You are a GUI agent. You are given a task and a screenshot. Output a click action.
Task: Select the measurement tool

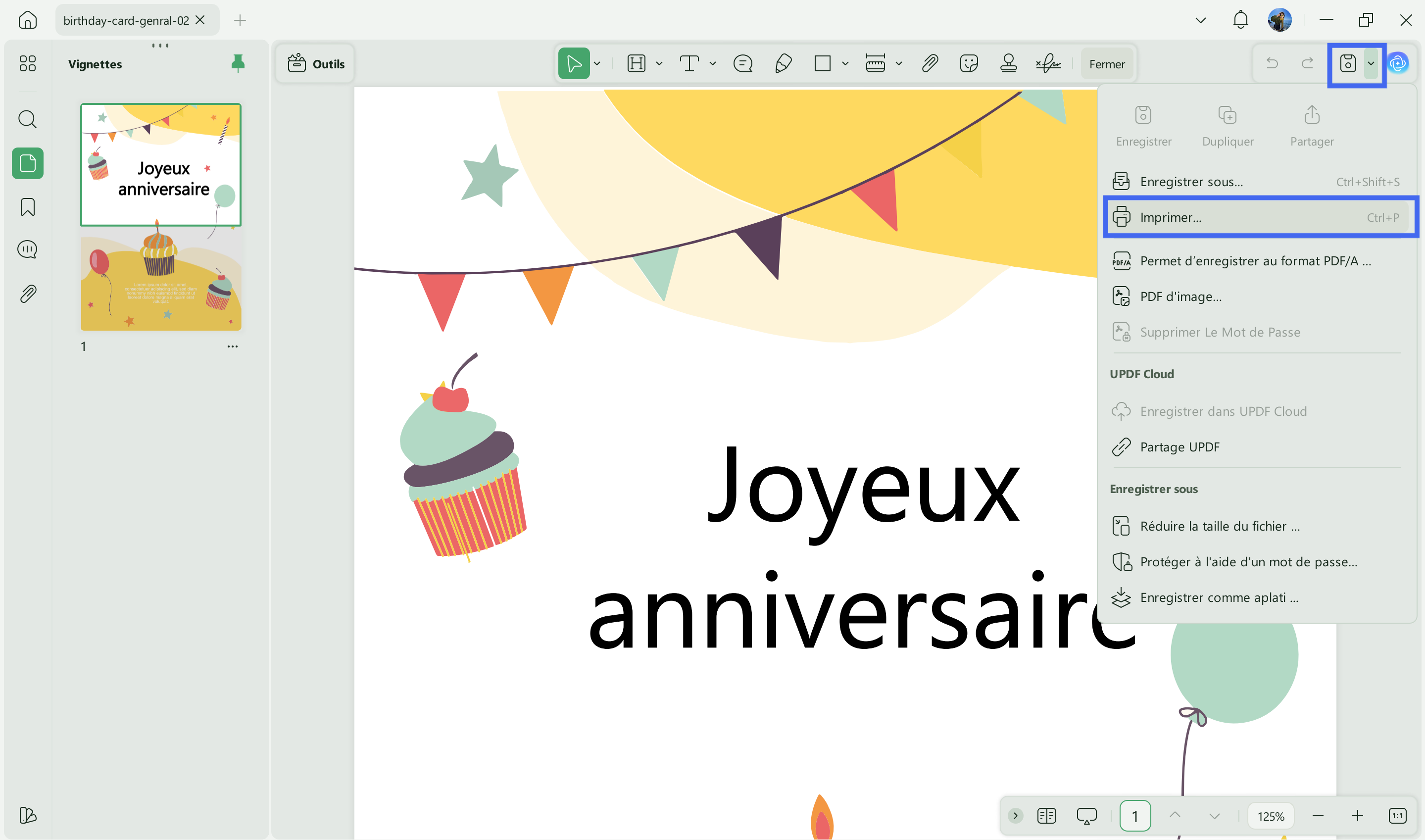click(x=875, y=63)
